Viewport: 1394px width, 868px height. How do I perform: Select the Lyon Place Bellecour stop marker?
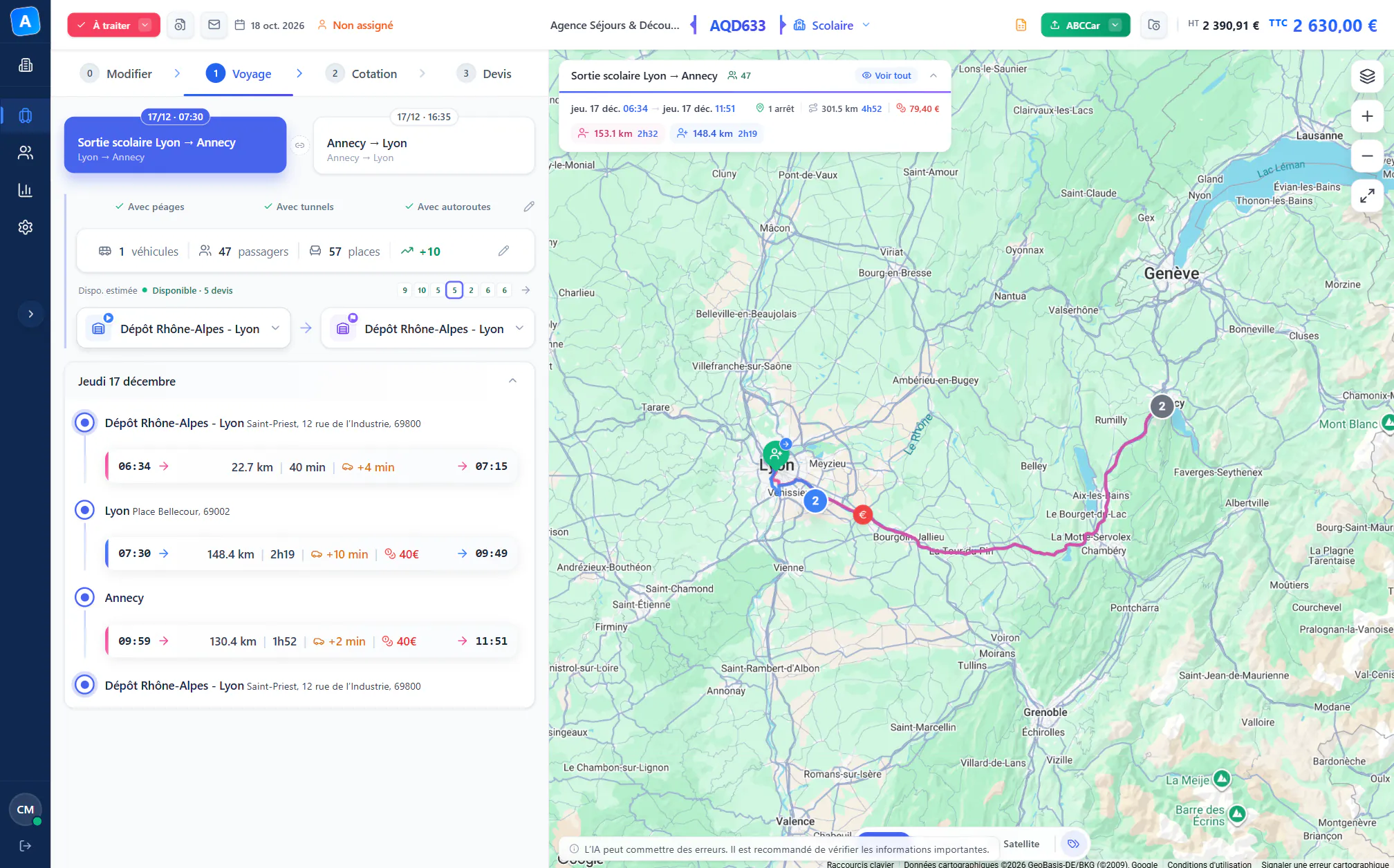click(x=84, y=510)
